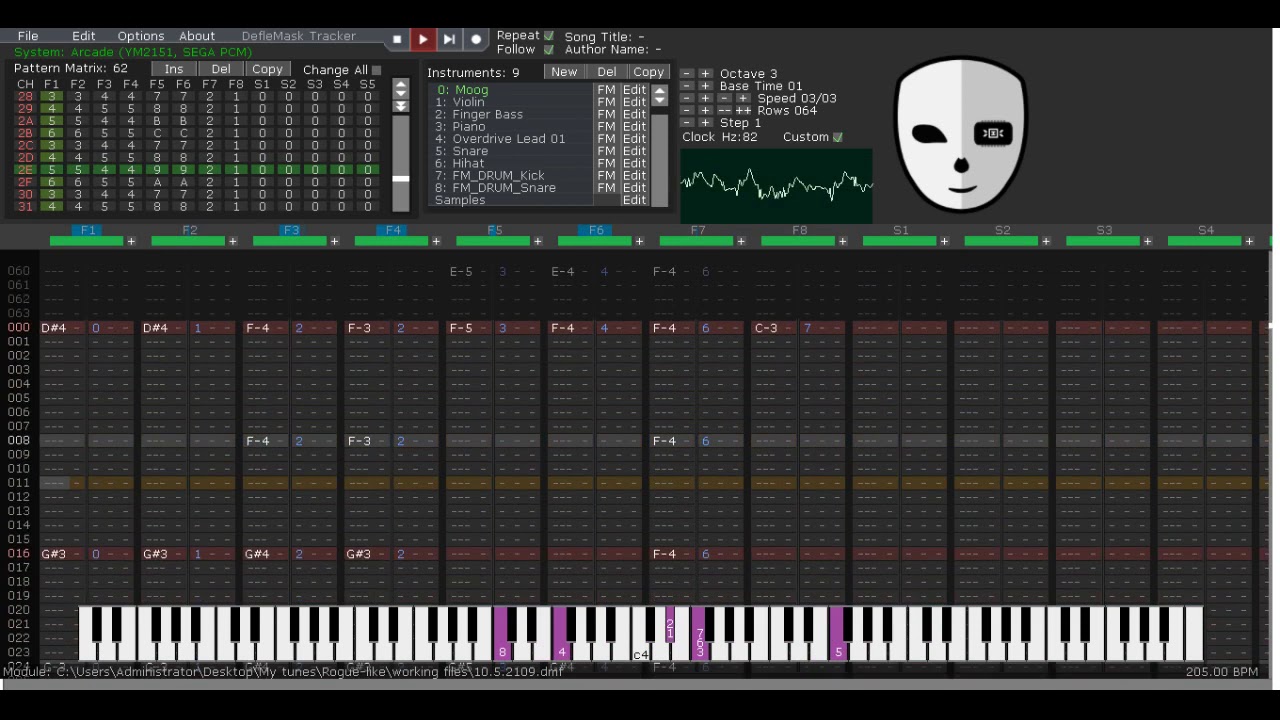
Task: Expand channel S1 with its plus icon
Action: (944, 241)
